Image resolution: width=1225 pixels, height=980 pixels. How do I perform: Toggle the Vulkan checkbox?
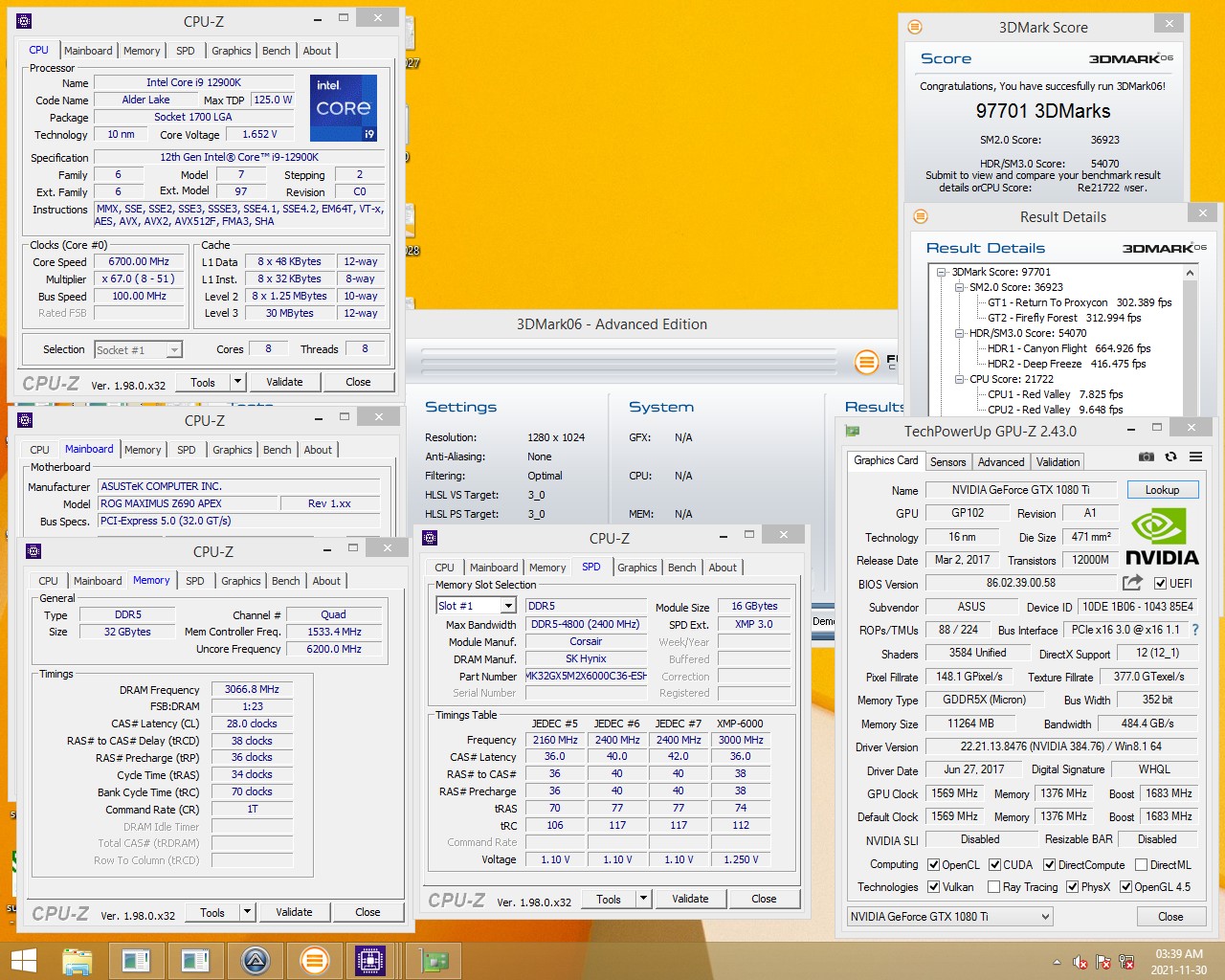(x=934, y=887)
